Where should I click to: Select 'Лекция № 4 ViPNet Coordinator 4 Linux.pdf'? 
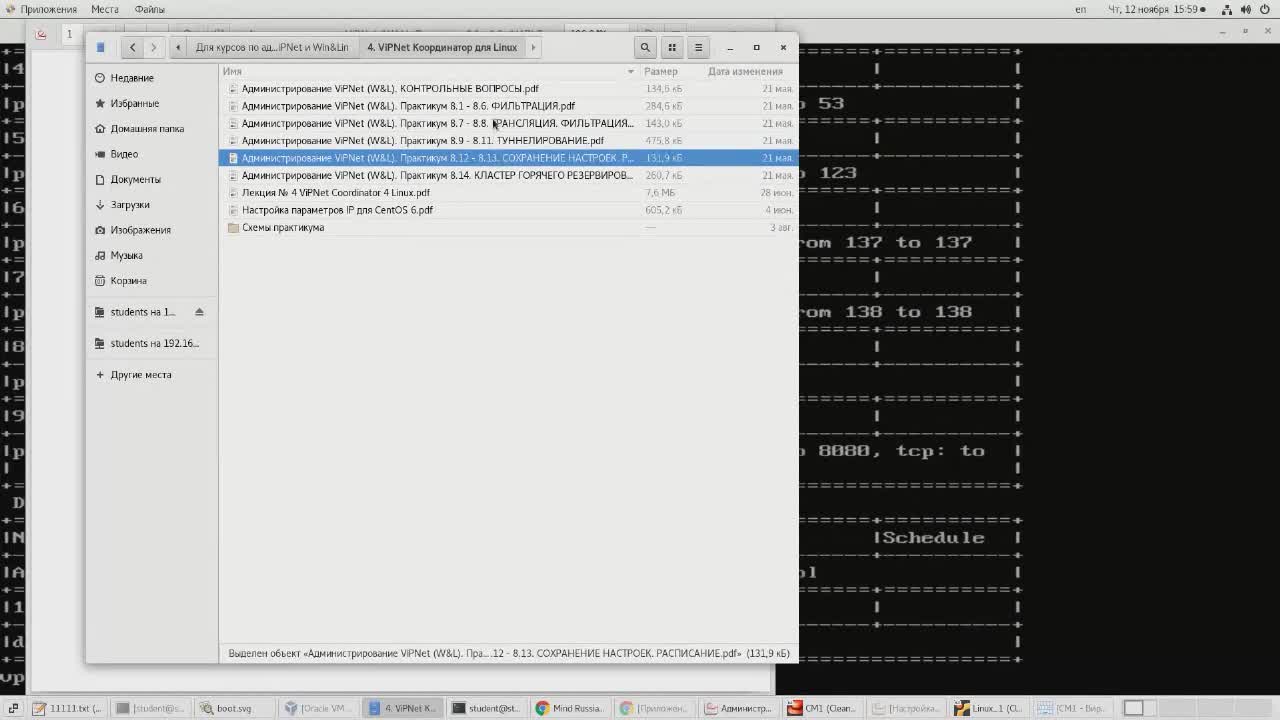(x=508, y=193)
